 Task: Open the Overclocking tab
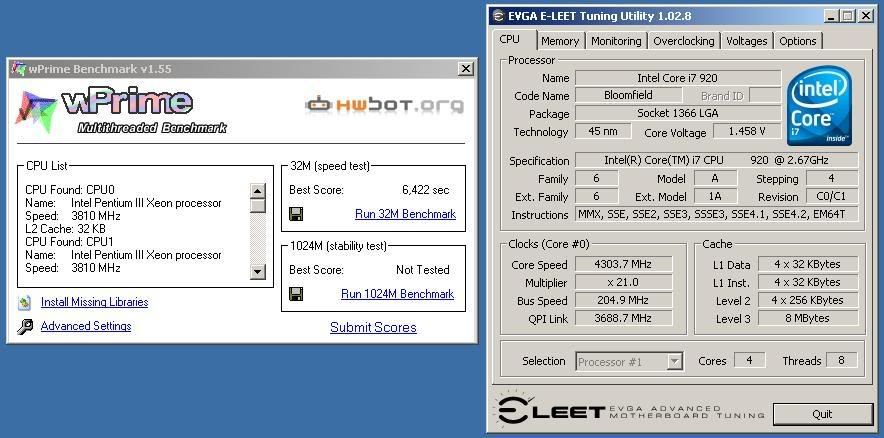coord(684,41)
